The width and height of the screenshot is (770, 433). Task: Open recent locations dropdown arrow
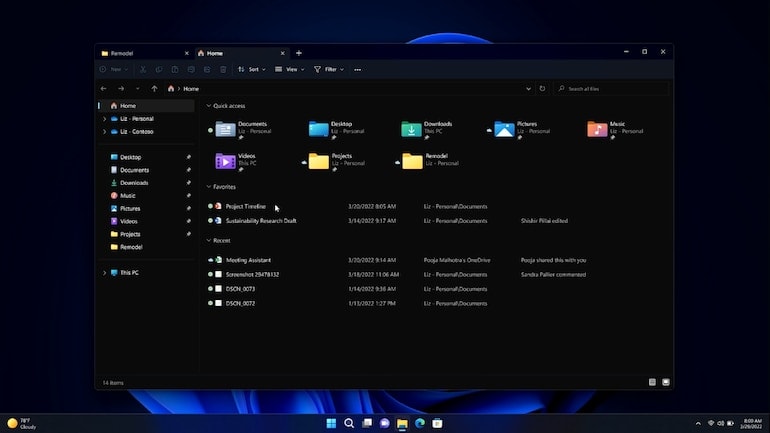pyautogui.click(x=138, y=89)
